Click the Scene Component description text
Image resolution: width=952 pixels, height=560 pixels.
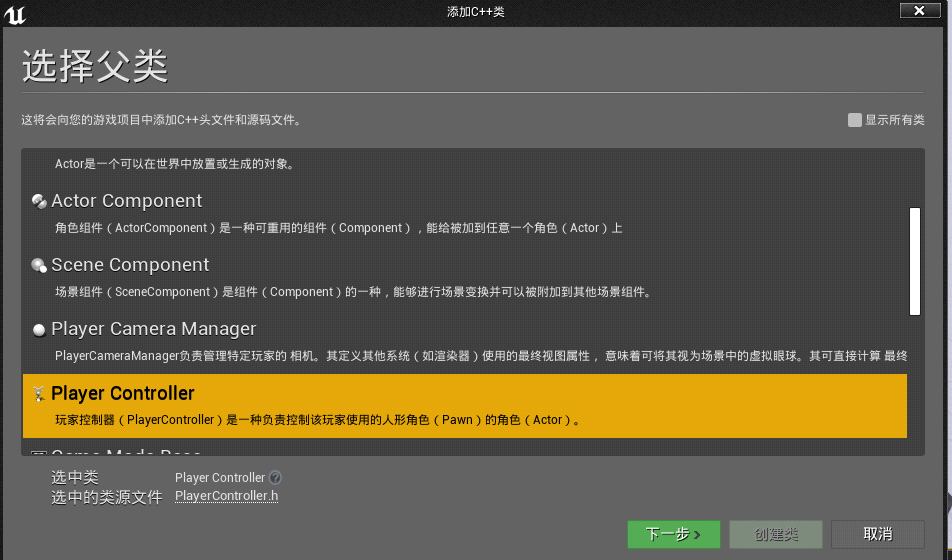pyautogui.click(x=354, y=292)
